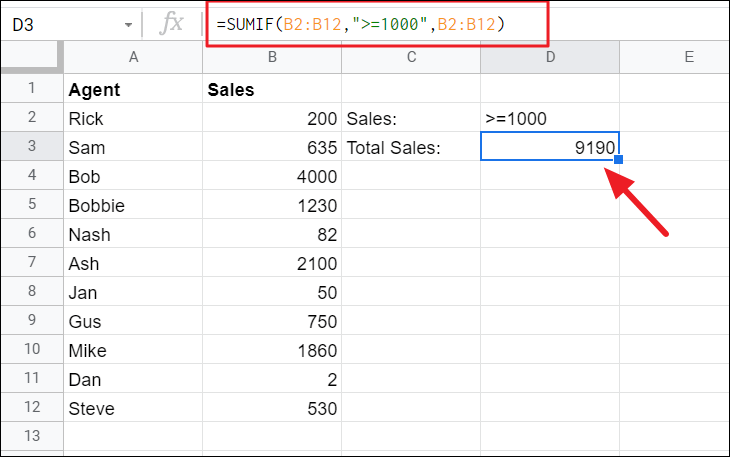Select row 12 header
The image size is (730, 457).
31,408
